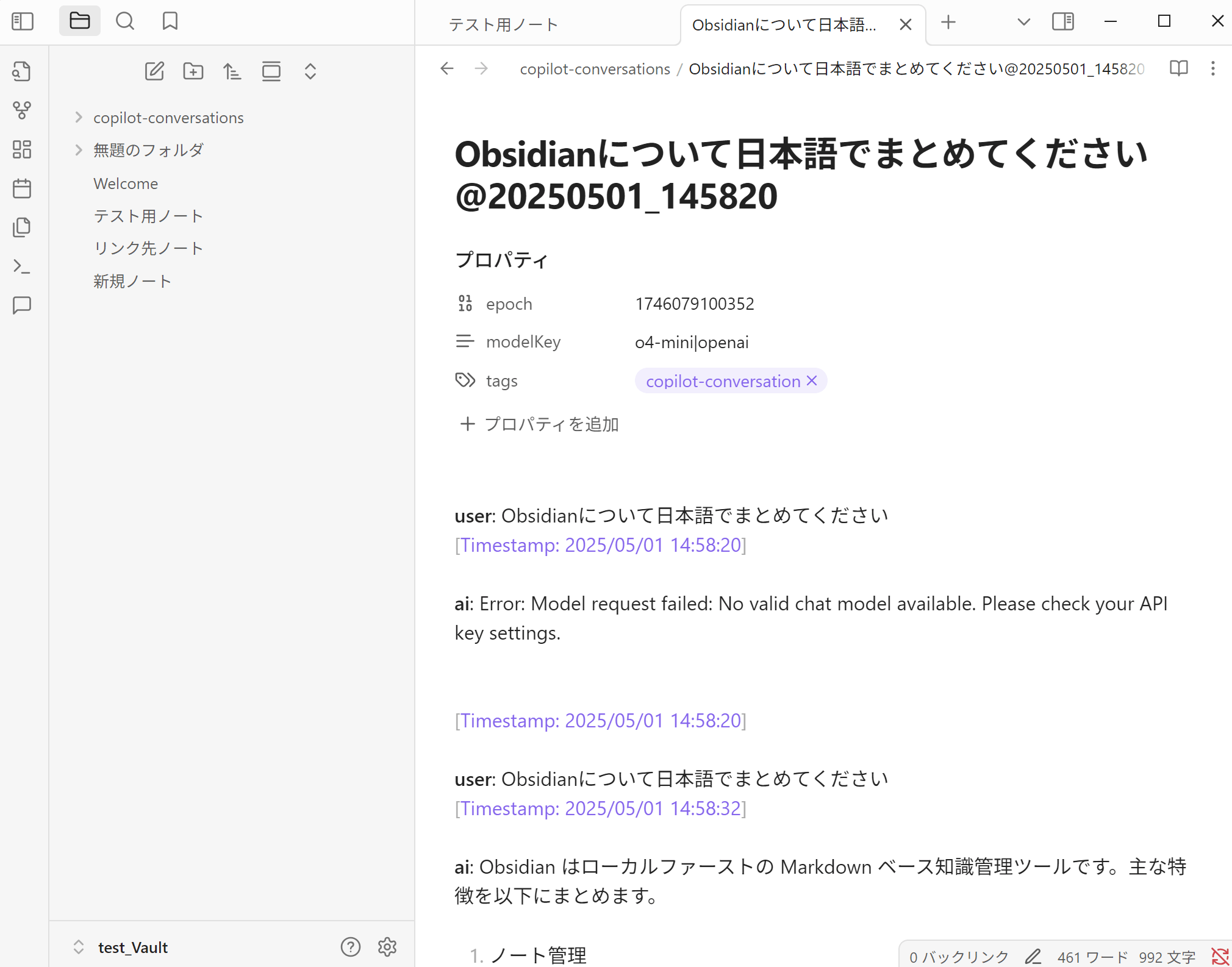Auto-reveal current file icon

point(271,71)
